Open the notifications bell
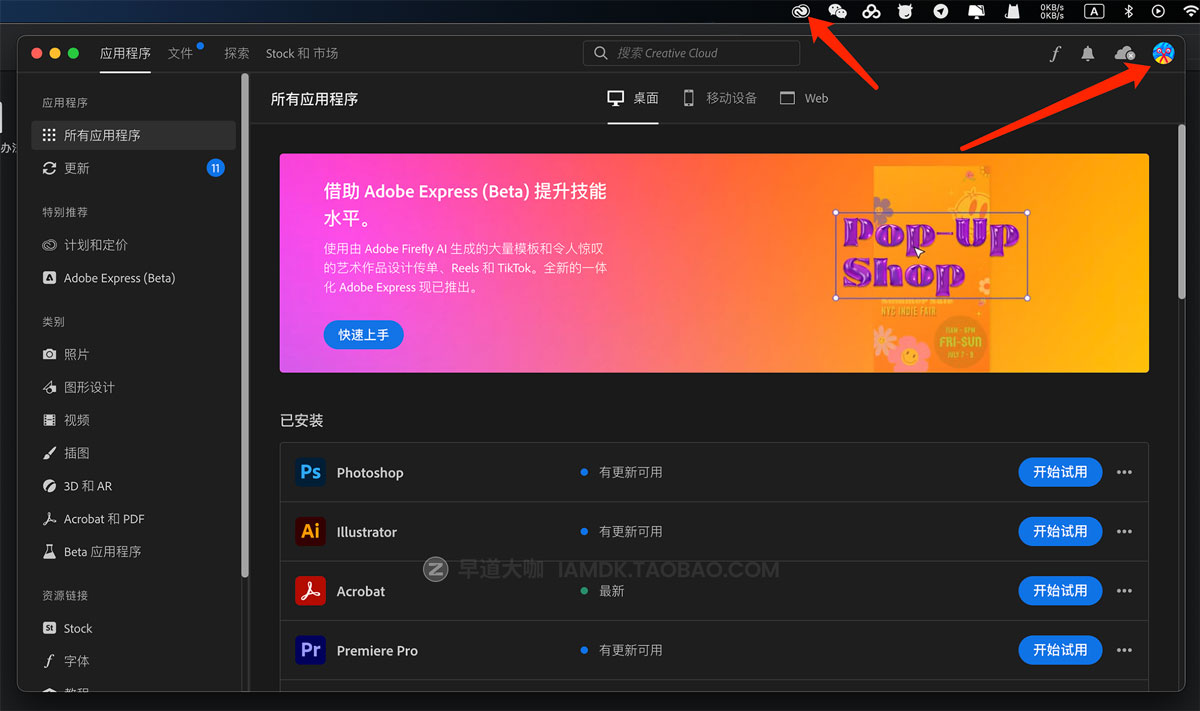This screenshot has width=1200, height=711. (x=1088, y=54)
